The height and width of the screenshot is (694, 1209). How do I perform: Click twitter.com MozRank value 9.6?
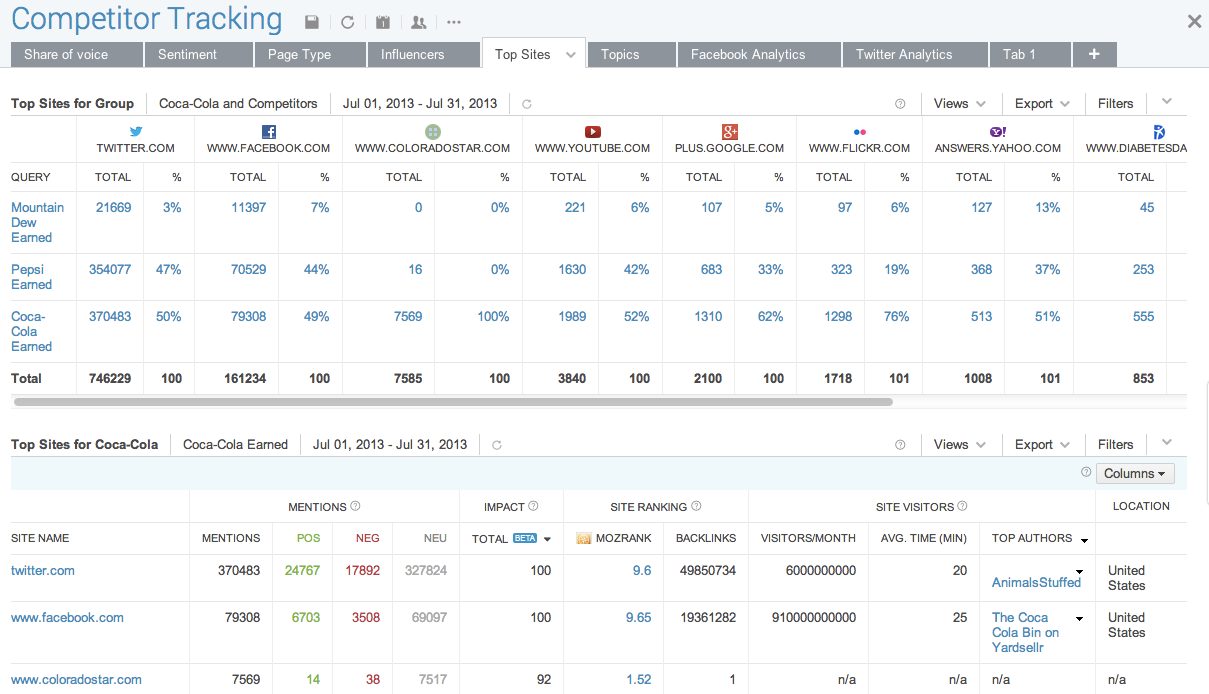(x=642, y=570)
